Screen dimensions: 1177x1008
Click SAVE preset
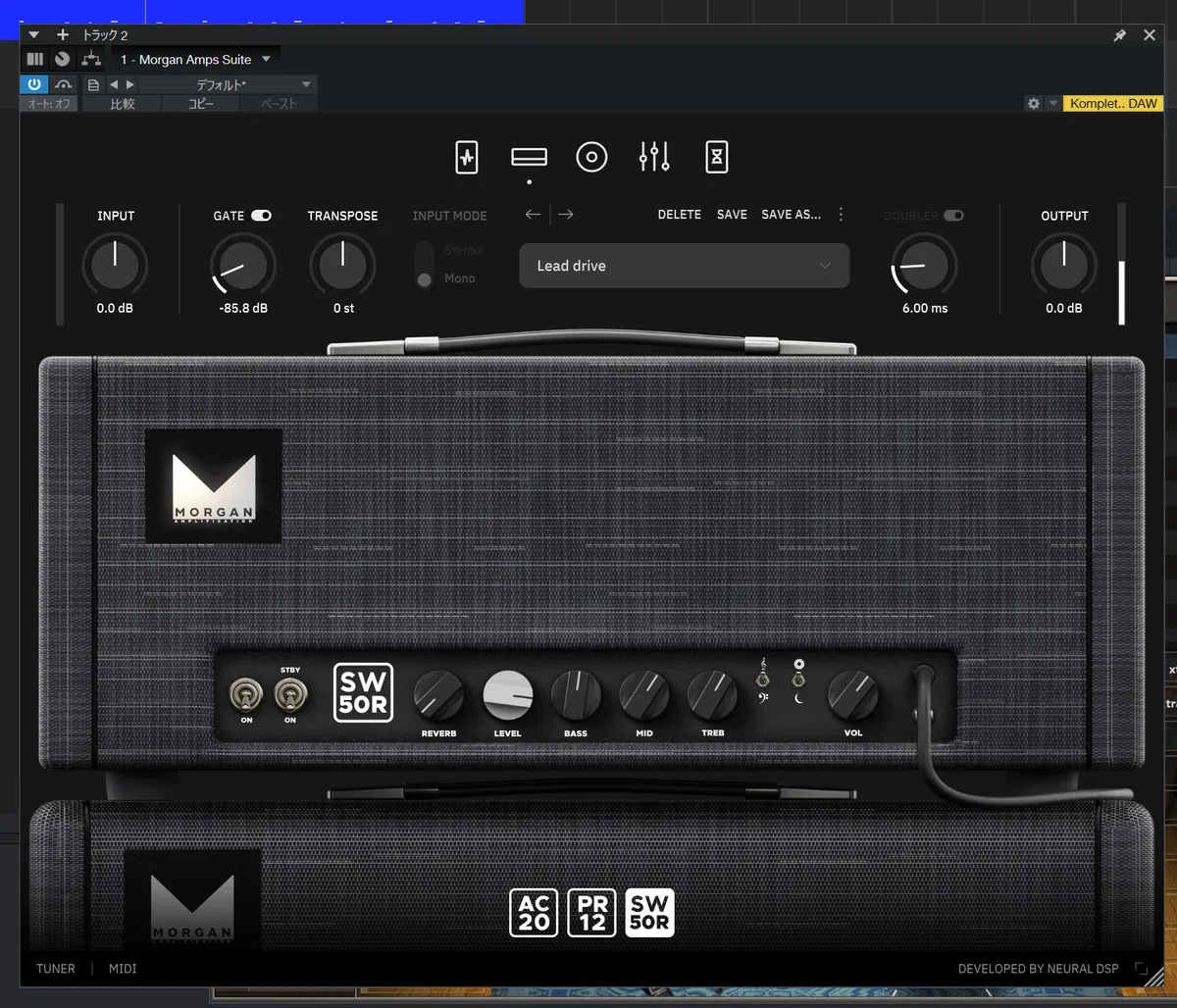732,215
